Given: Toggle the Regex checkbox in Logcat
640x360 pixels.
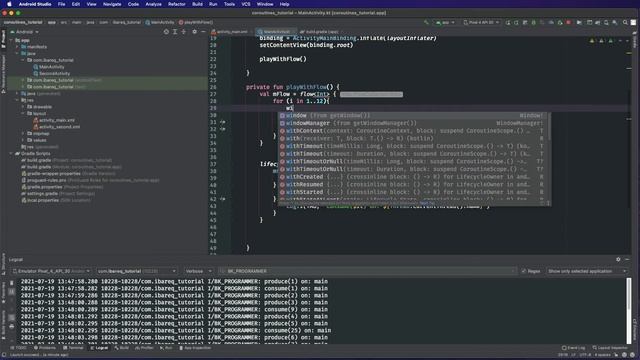Looking at the screenshot, I should pyautogui.click(x=524, y=271).
